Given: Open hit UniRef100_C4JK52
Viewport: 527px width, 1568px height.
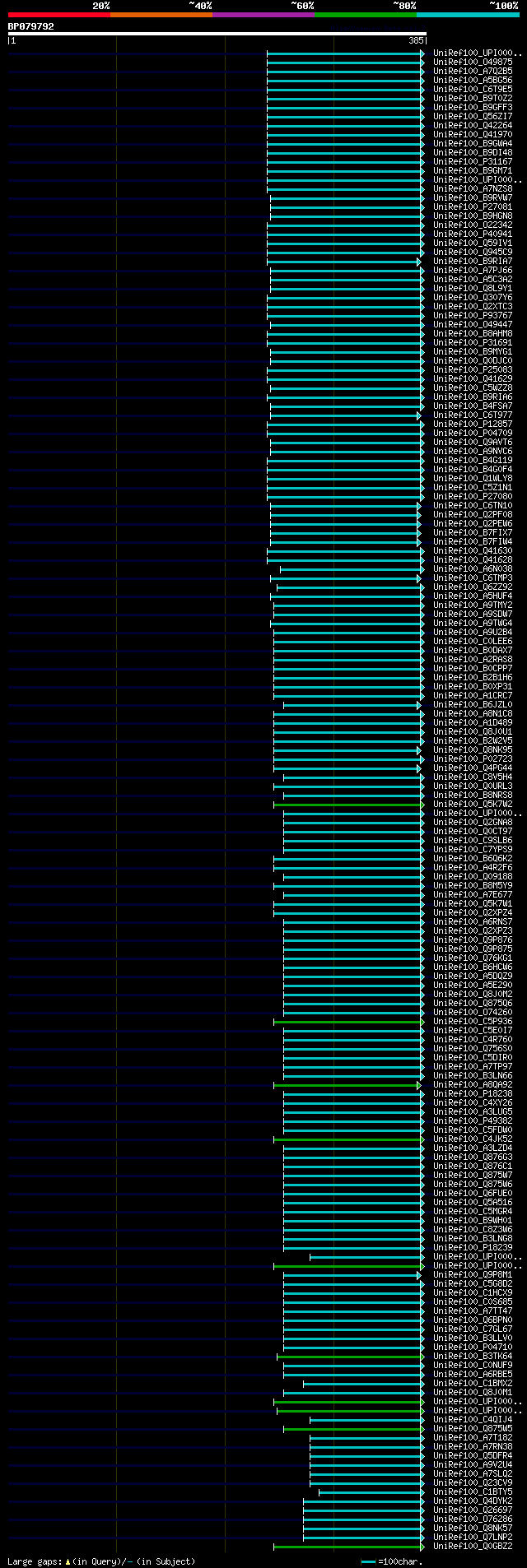Looking at the screenshot, I should [473, 1139].
